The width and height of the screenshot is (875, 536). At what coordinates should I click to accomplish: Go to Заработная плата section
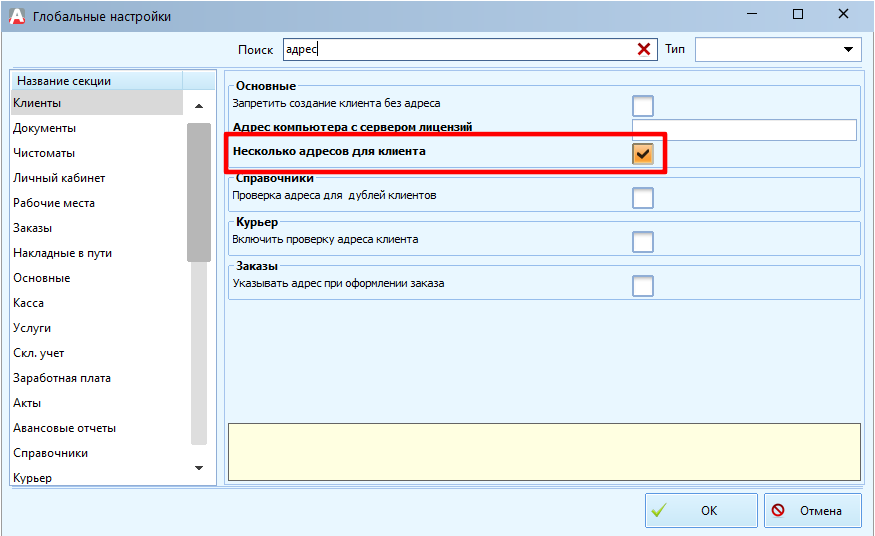pyautogui.click(x=62, y=378)
